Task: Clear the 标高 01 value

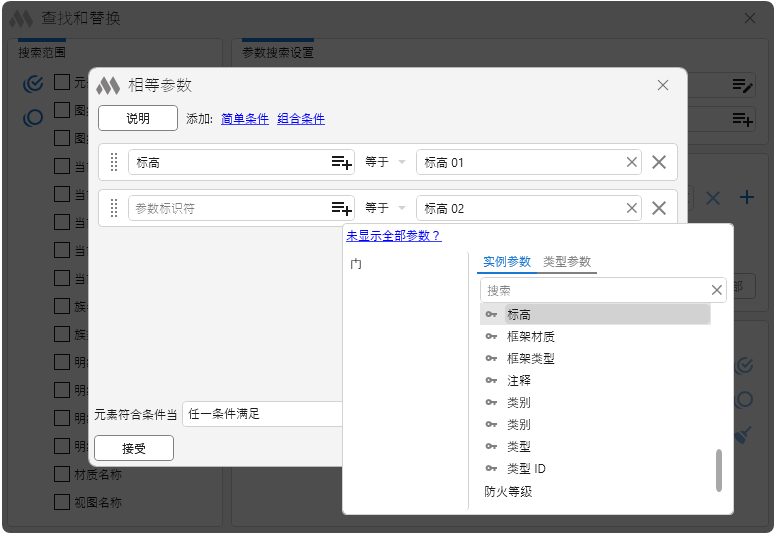Action: point(632,162)
